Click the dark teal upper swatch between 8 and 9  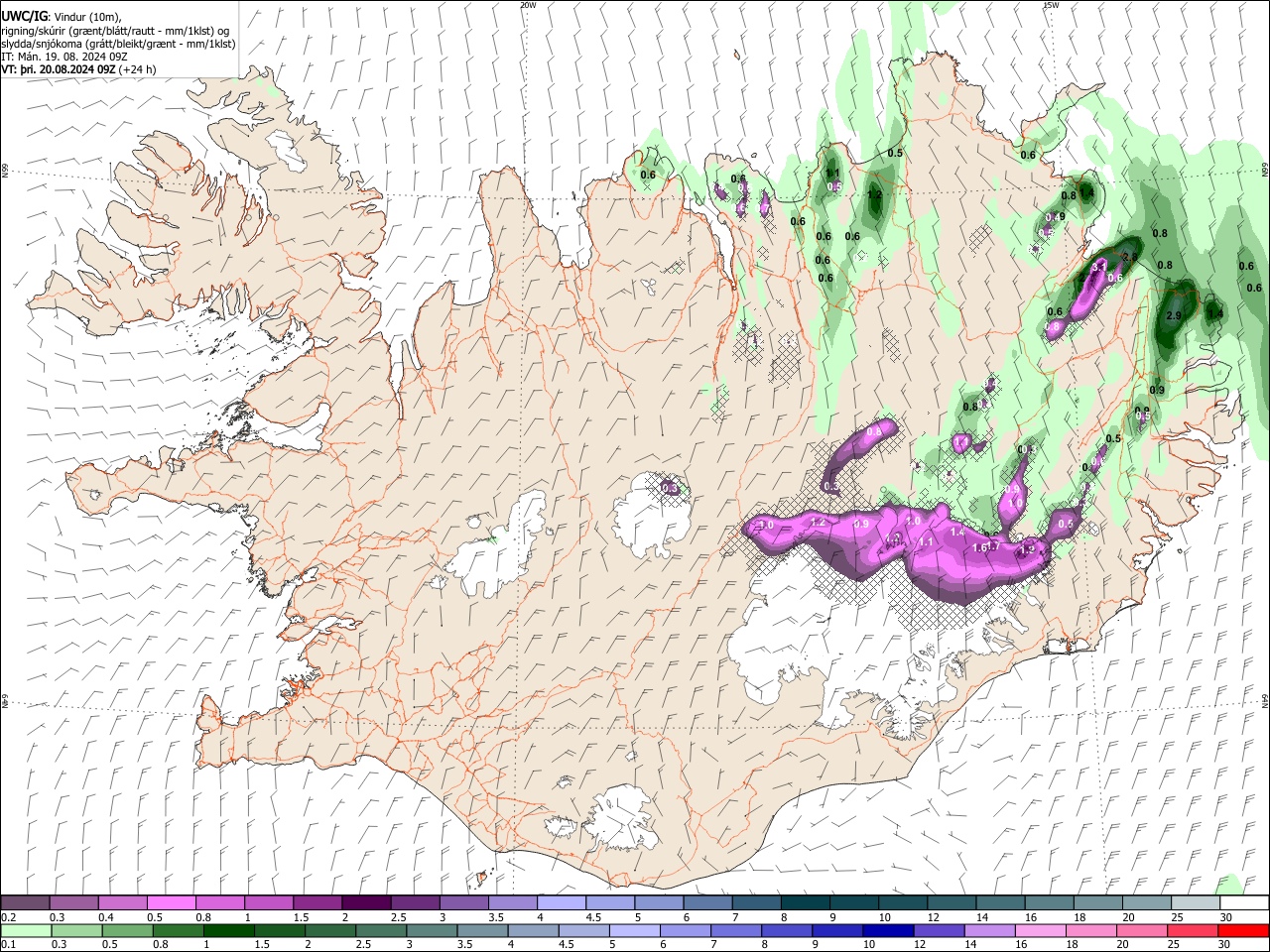pos(806,903)
